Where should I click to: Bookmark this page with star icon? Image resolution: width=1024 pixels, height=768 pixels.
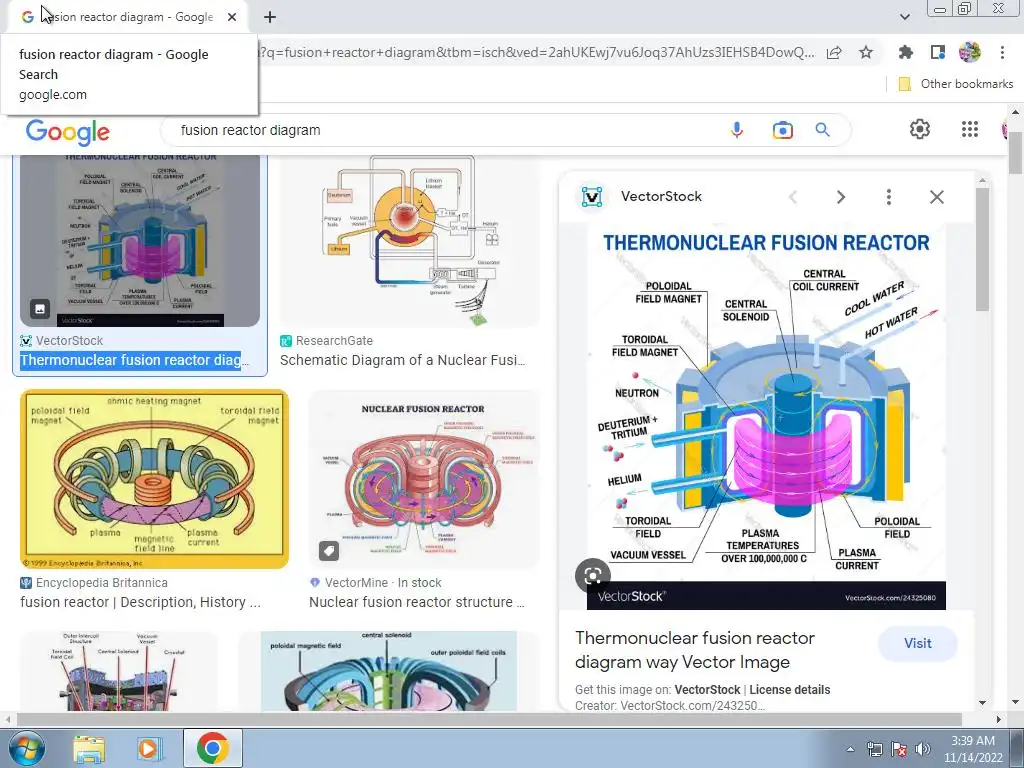coord(866,52)
